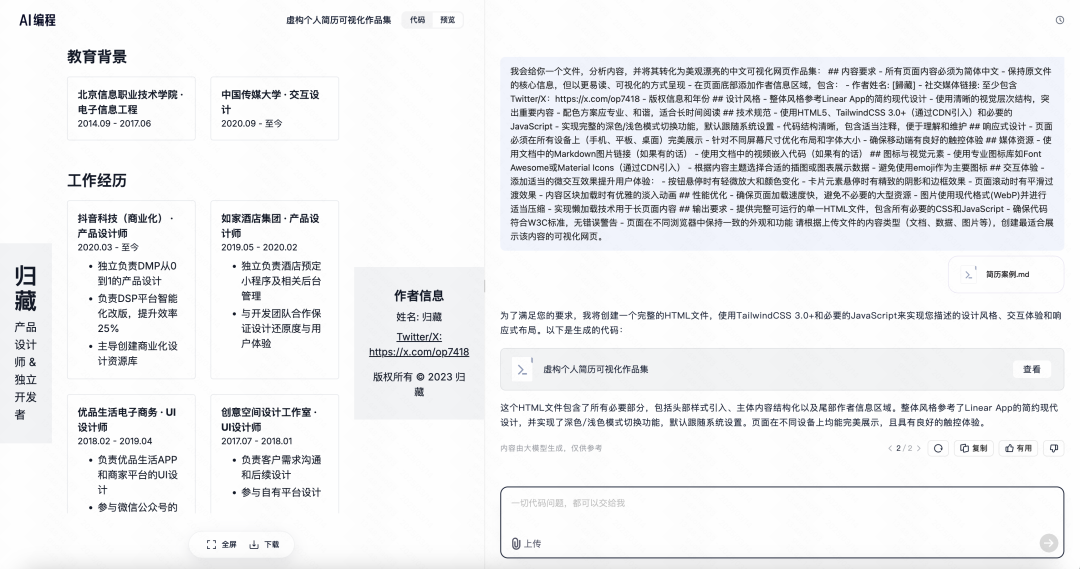Click the 中国传媒大学 · 交互设计 card
This screenshot has width=1080, height=569.
[x=274, y=108]
